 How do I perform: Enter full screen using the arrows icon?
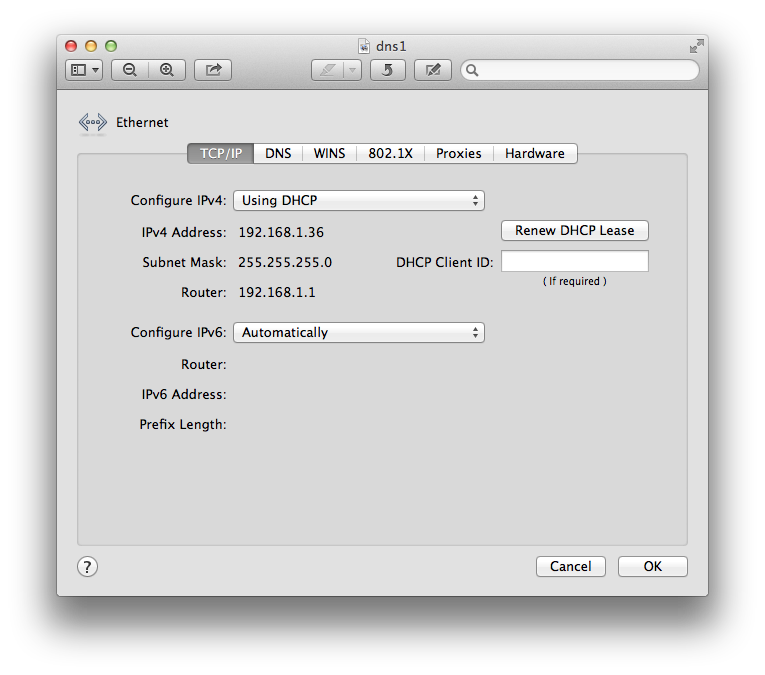tap(697, 46)
